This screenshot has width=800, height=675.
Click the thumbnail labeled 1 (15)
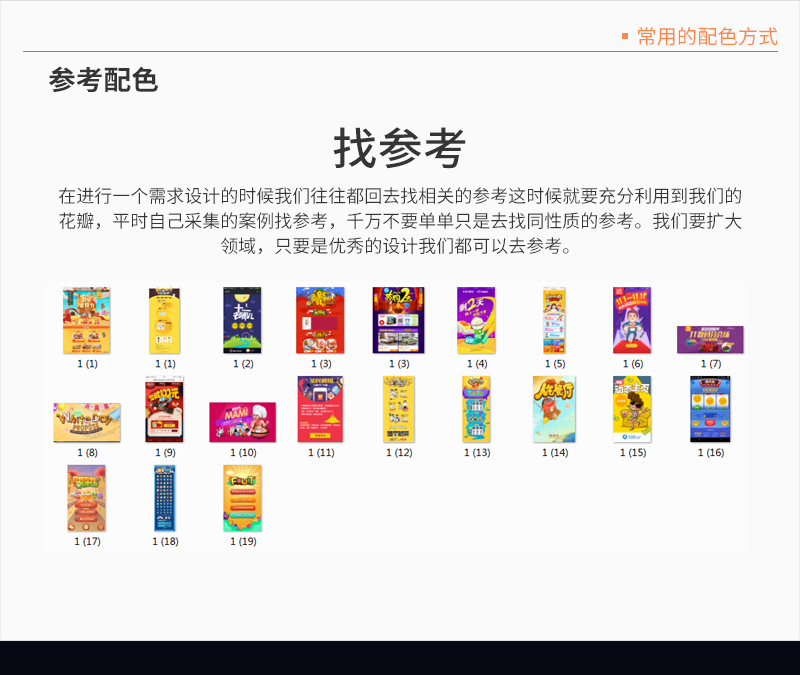click(x=632, y=409)
